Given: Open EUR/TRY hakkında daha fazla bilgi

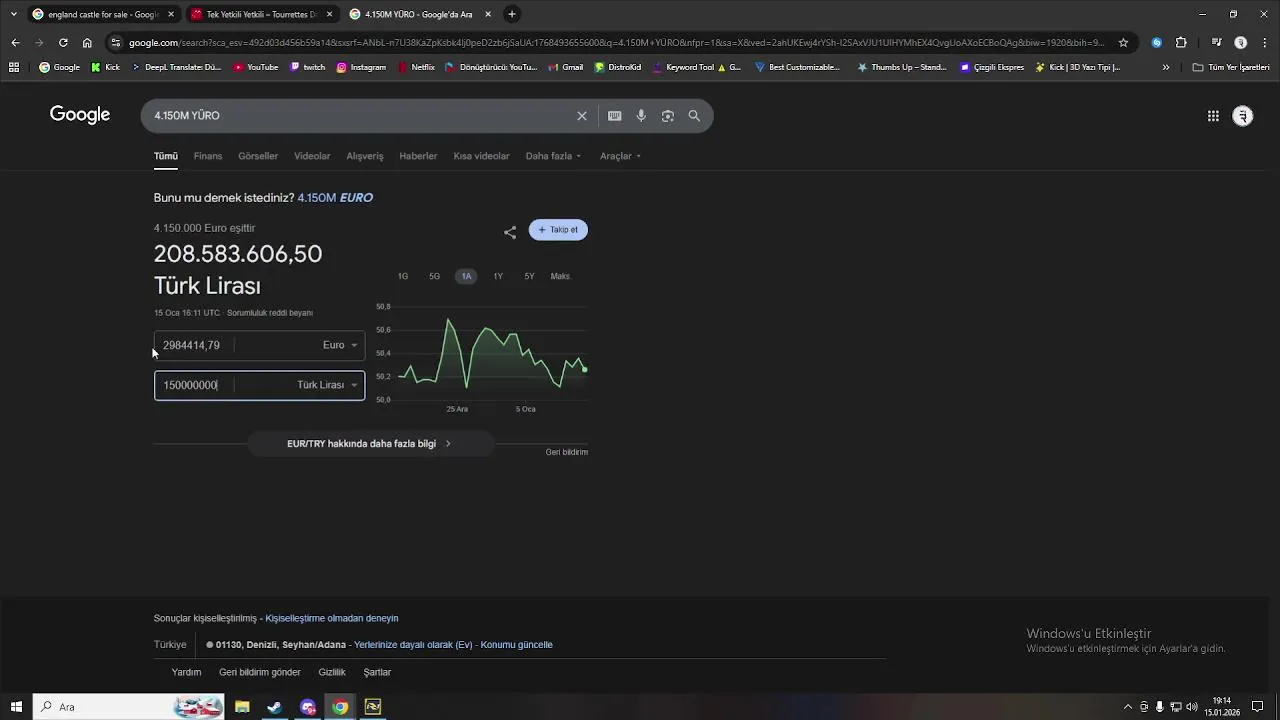Looking at the screenshot, I should [369, 444].
